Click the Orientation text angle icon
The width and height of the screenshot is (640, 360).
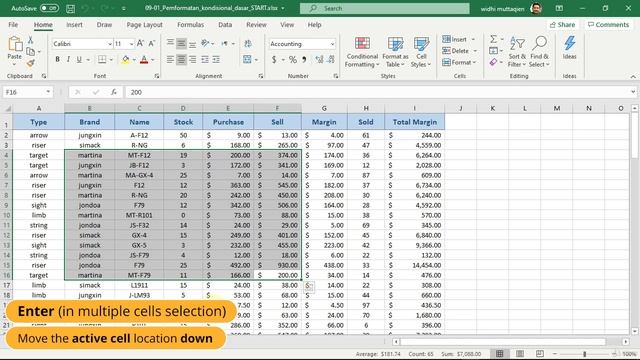pyautogui.click(x=205, y=43)
